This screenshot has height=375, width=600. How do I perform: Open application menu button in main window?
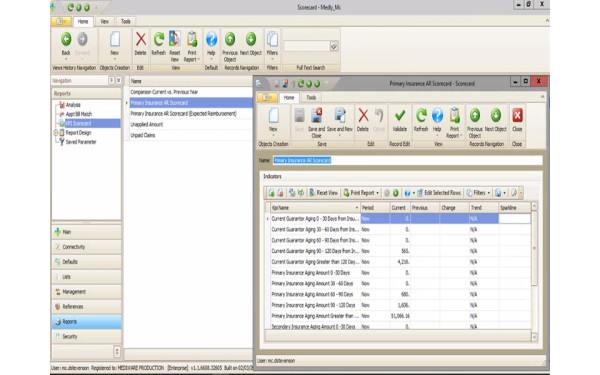(x=61, y=21)
